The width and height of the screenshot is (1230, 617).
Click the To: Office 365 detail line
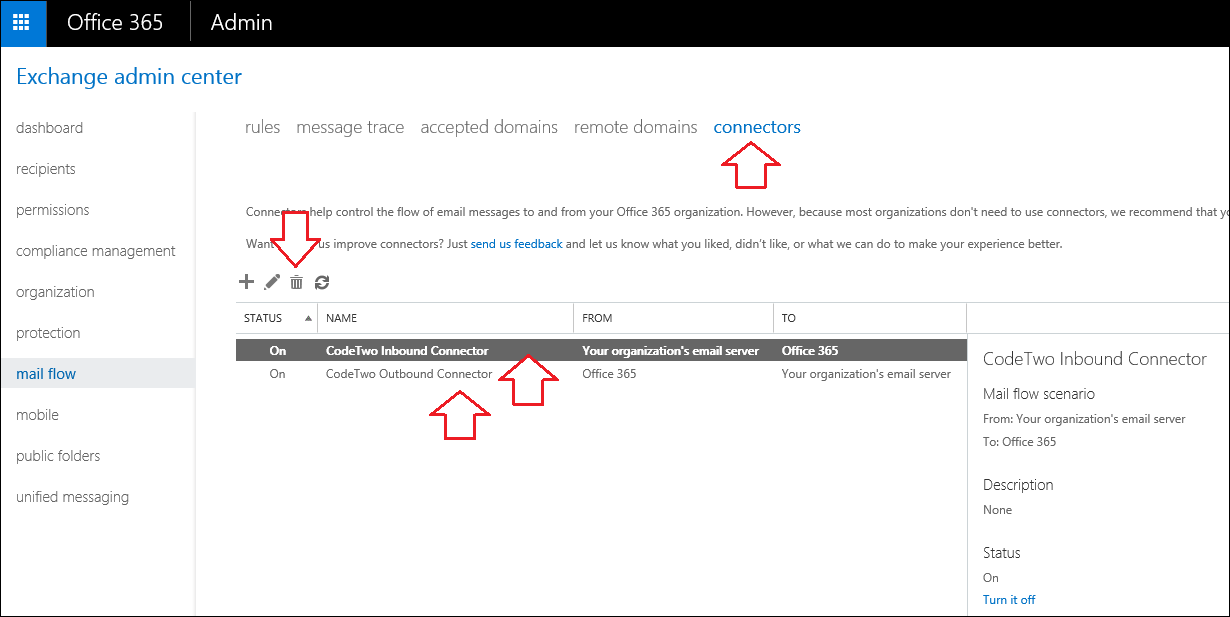[1019, 441]
